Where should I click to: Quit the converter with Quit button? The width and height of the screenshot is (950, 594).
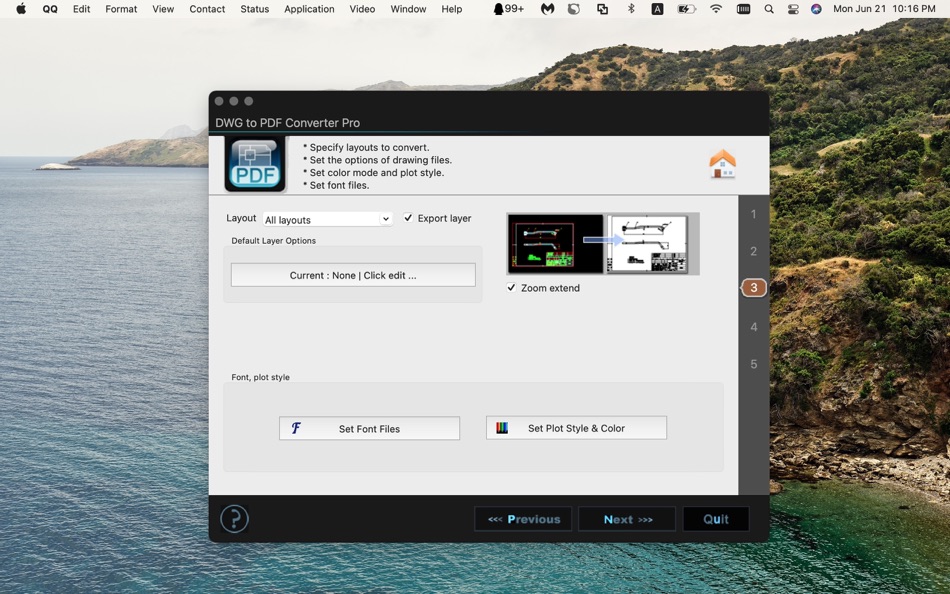(x=716, y=519)
